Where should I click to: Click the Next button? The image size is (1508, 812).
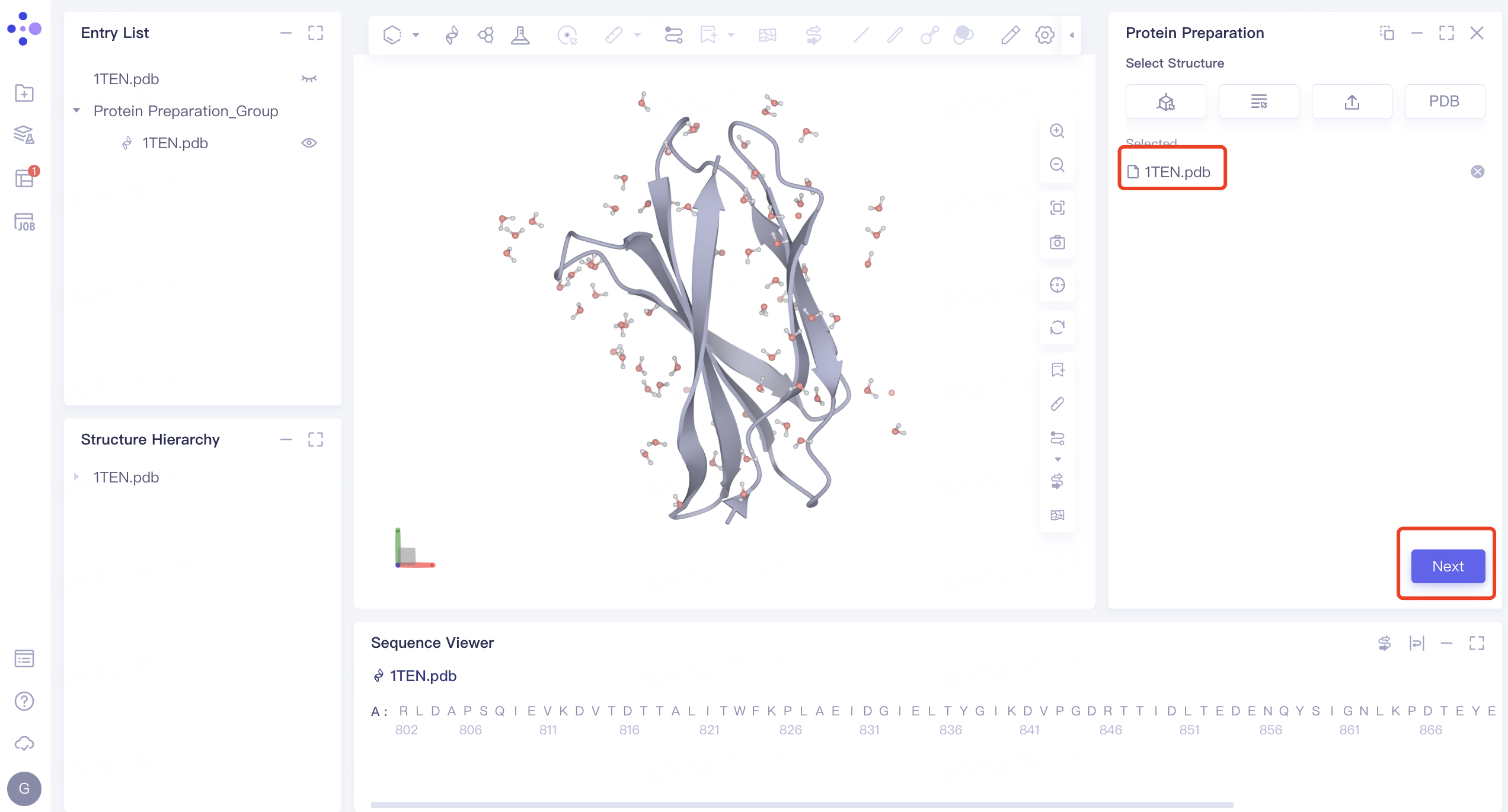pyautogui.click(x=1448, y=566)
